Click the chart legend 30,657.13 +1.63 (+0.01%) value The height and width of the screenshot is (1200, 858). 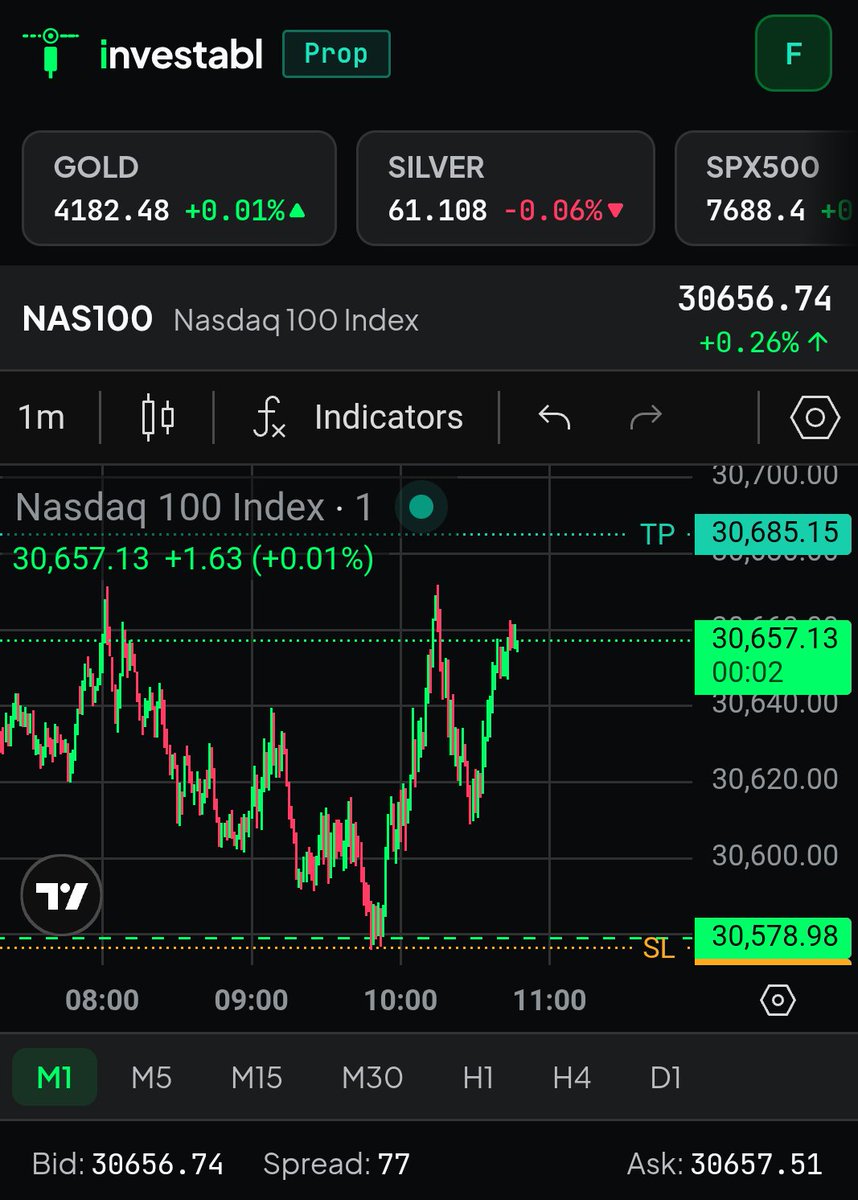193,558
